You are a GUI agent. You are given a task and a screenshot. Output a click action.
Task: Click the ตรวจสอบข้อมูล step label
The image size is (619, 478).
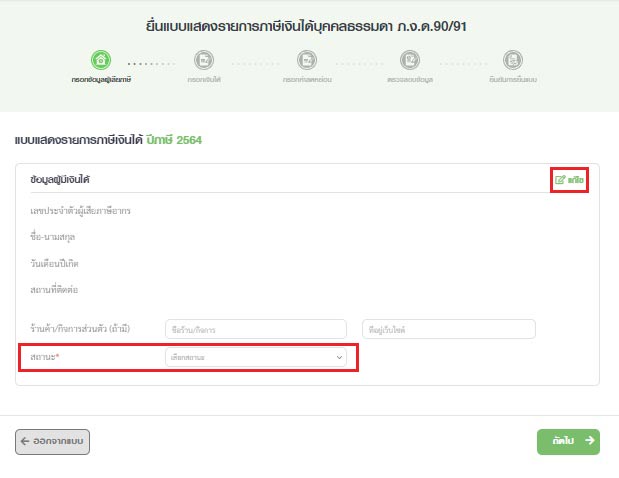pos(410,80)
